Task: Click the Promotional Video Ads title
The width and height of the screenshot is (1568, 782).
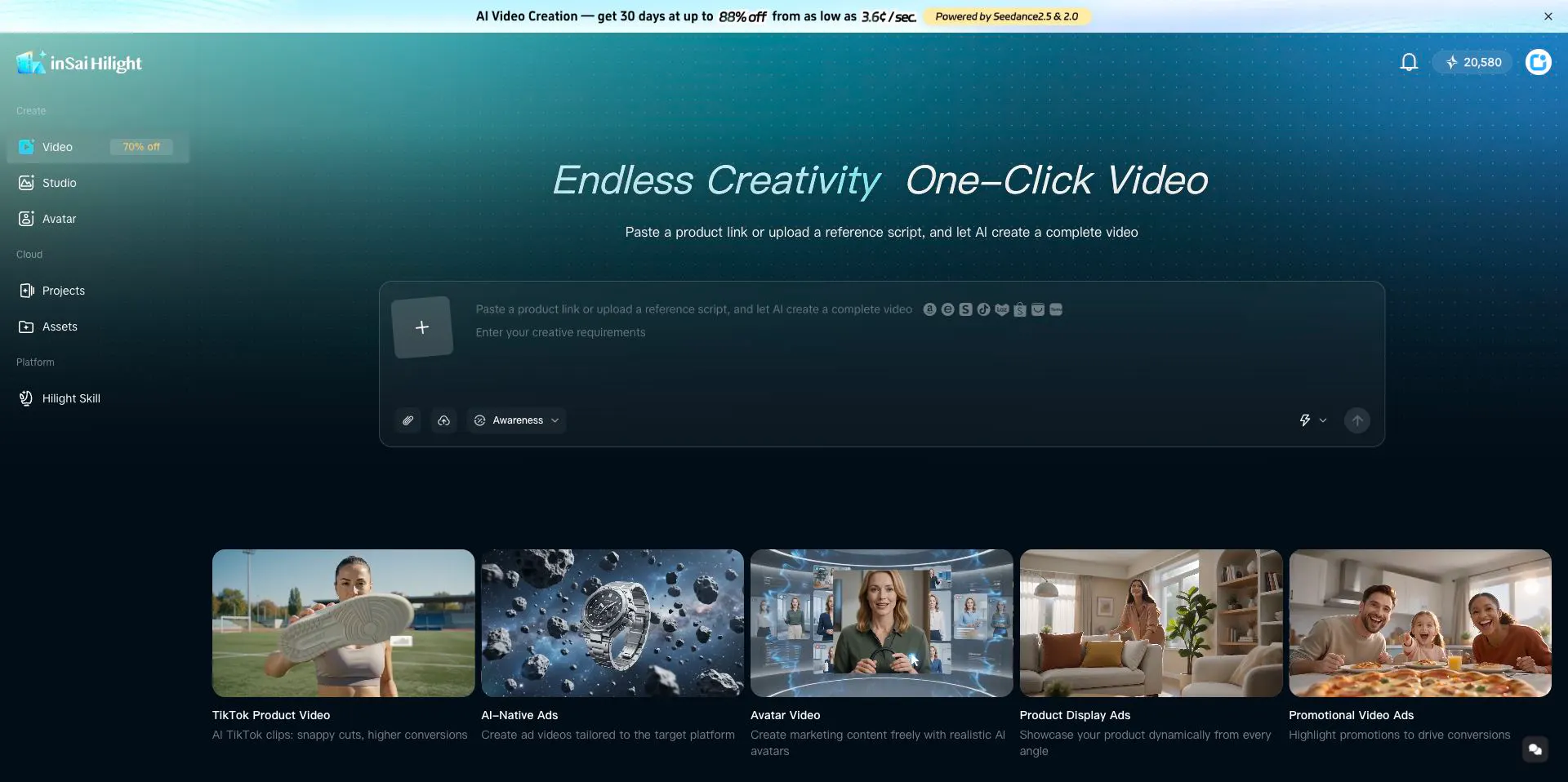Action: tap(1351, 715)
